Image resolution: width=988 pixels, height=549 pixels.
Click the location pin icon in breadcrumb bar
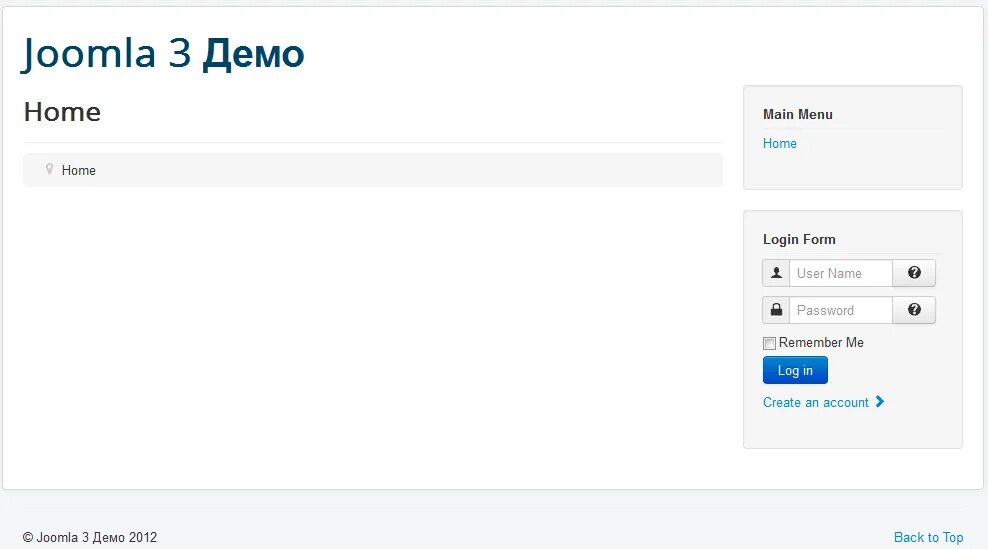(49, 170)
